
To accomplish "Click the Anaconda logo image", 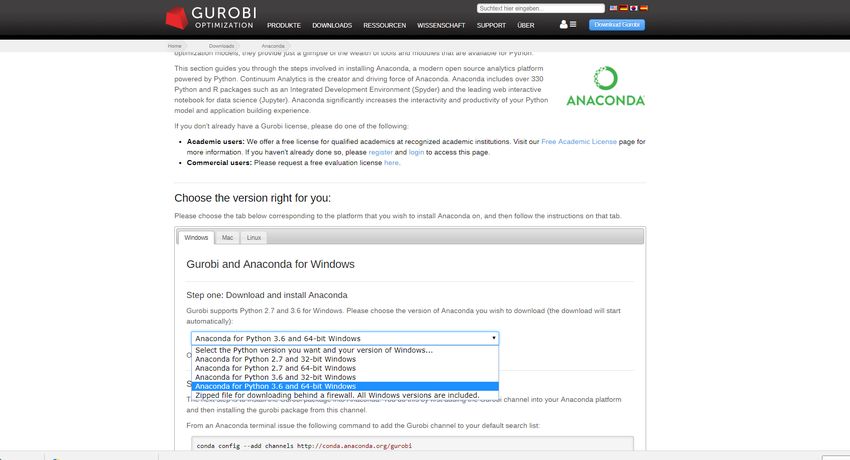I will point(606,86).
